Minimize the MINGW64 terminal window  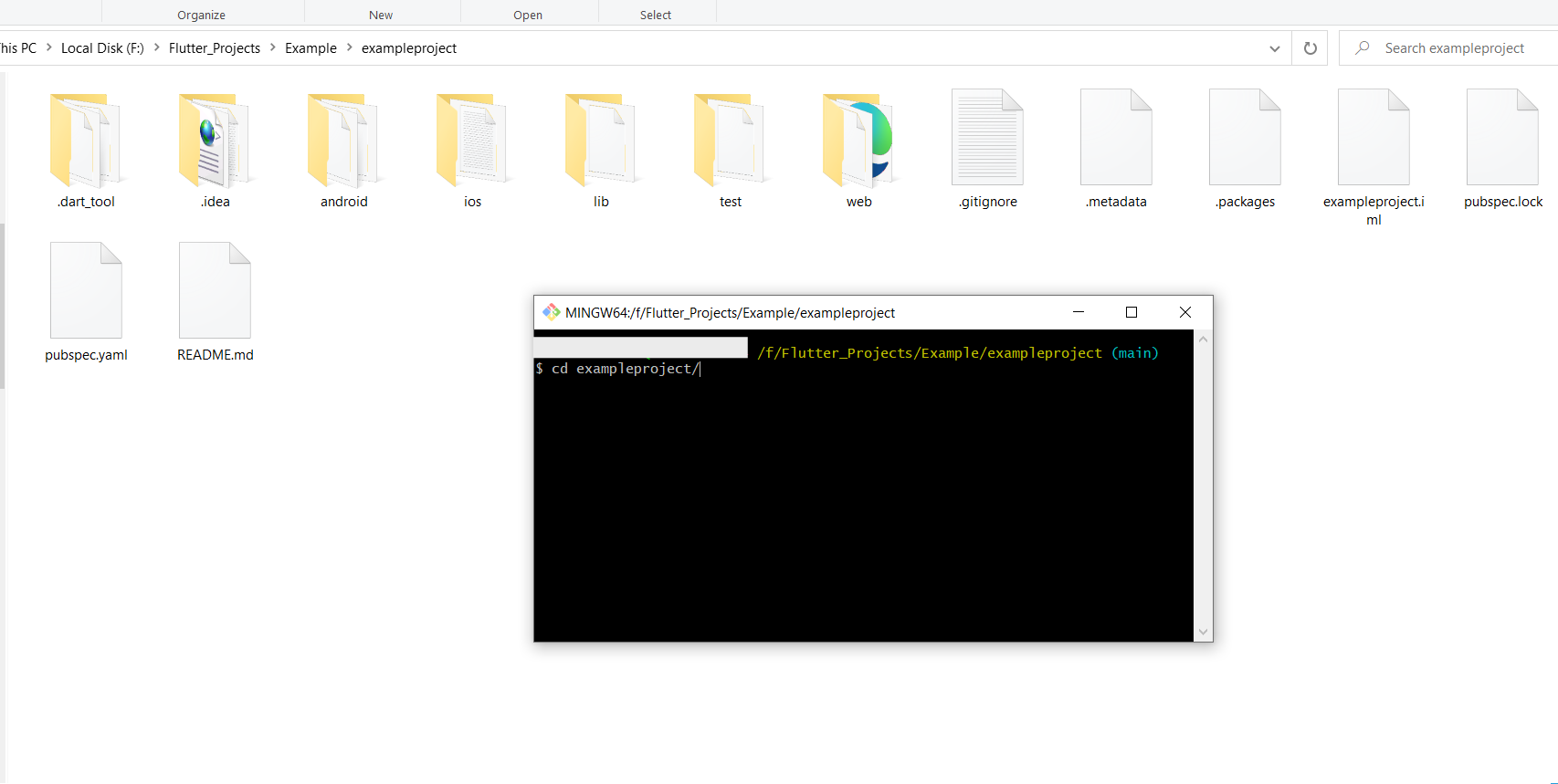[x=1079, y=312]
